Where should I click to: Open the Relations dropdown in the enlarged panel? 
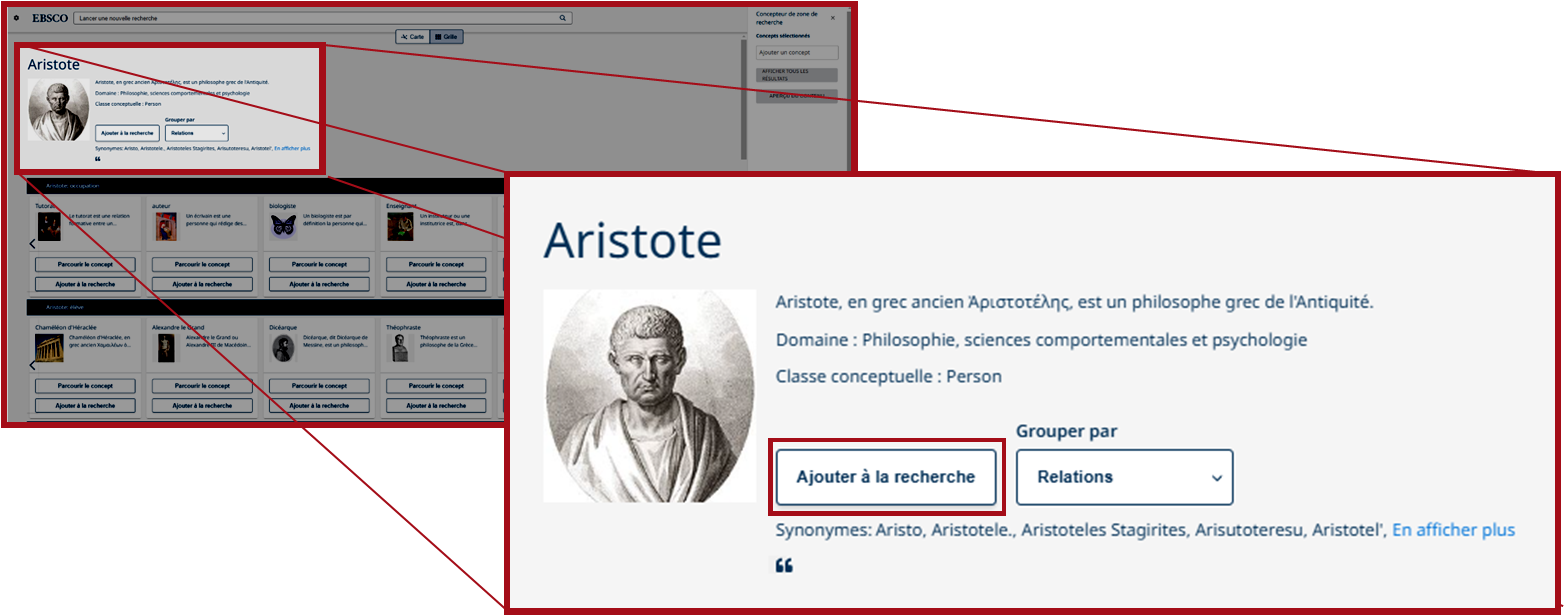click(1124, 477)
